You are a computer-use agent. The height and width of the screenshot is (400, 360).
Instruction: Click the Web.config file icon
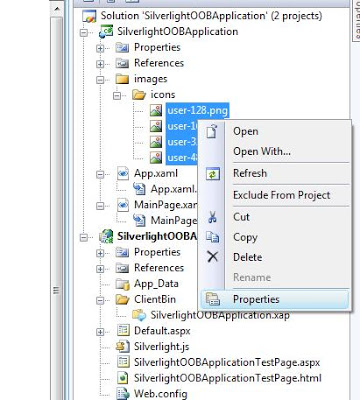click(x=123, y=394)
